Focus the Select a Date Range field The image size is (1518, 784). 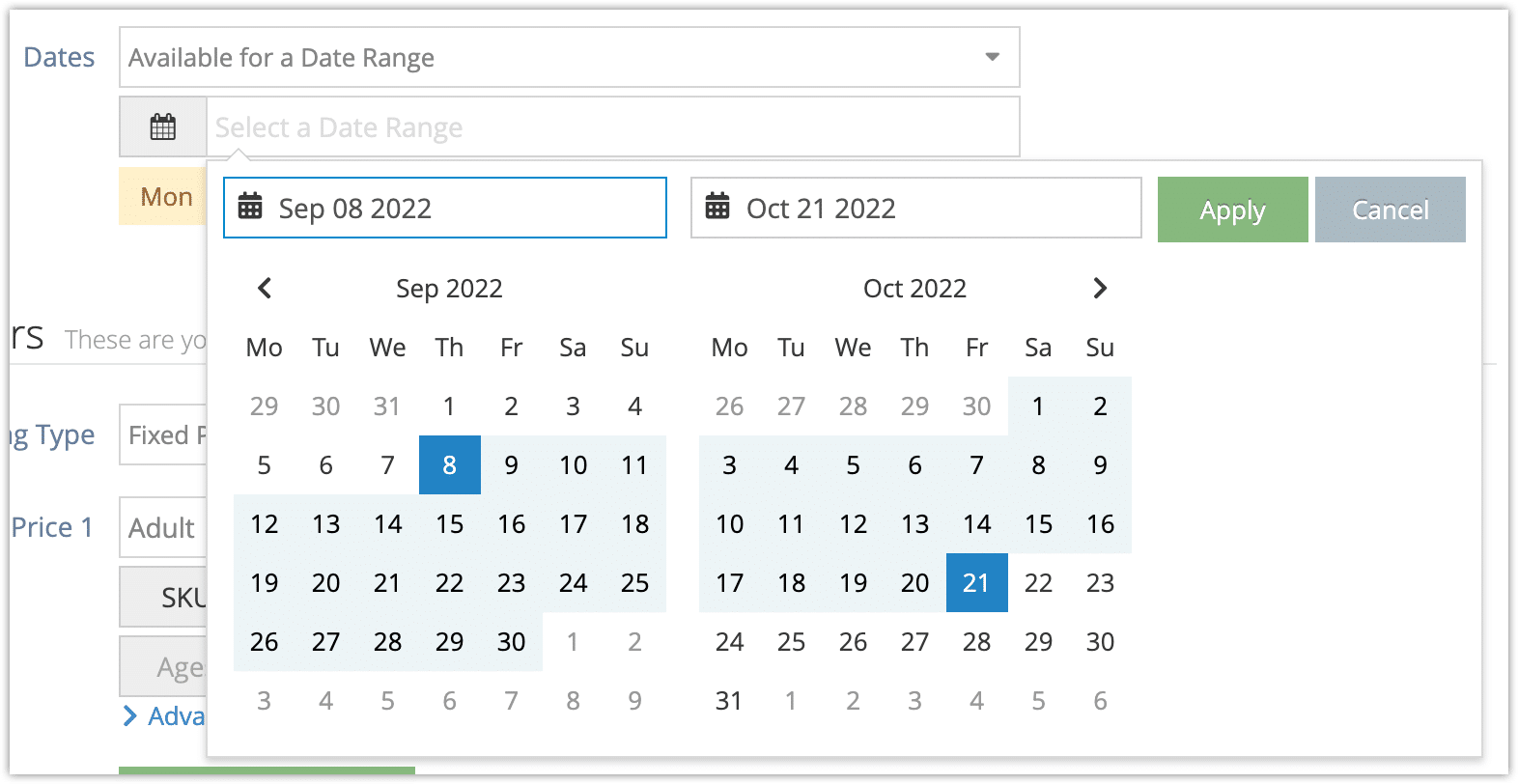pos(613,126)
